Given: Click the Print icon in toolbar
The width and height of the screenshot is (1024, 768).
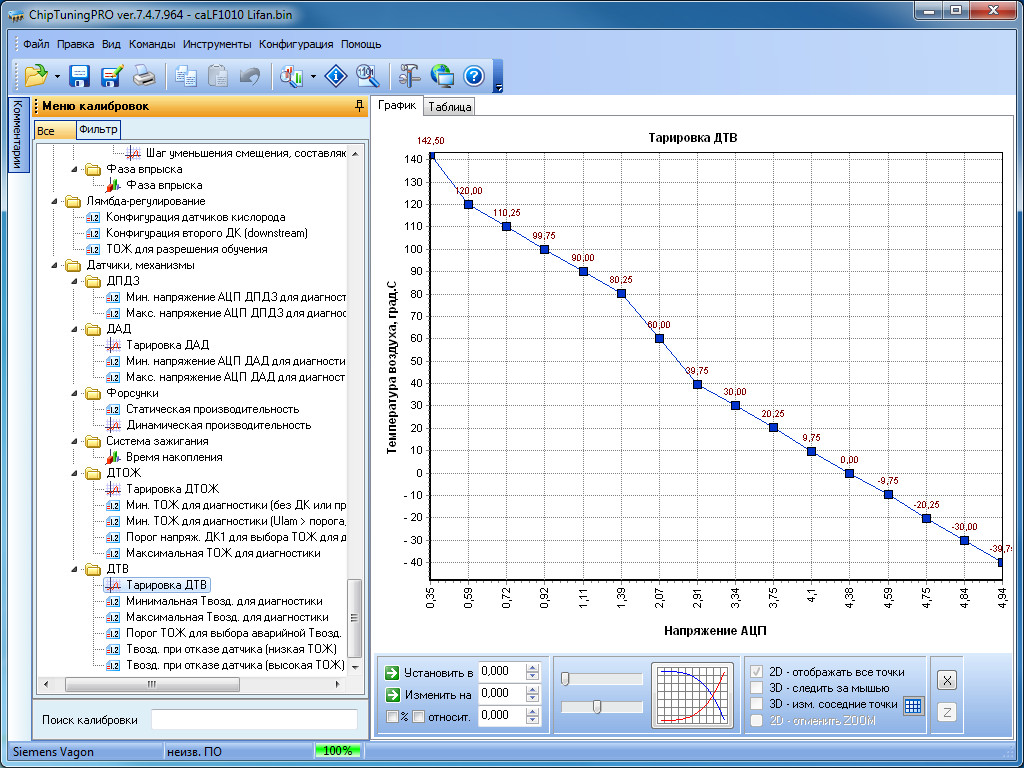Looking at the screenshot, I should coord(144,76).
